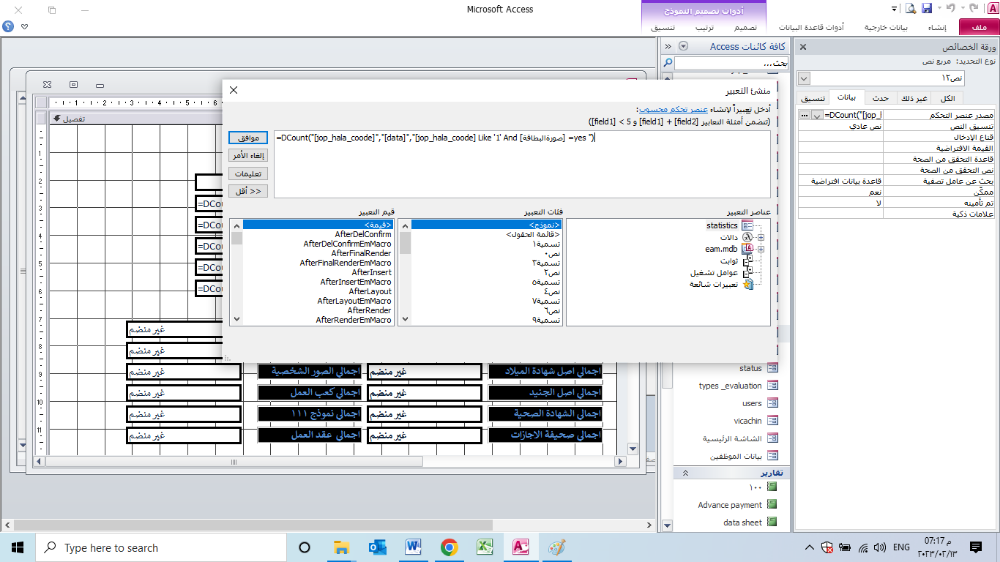Open the تصميم (Design) ribbon tab
The height and width of the screenshot is (562, 1000).
745,27
